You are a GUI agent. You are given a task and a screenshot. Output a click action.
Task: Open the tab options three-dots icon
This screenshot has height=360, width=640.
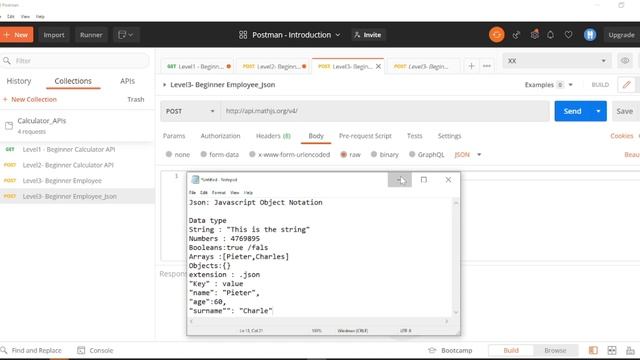click(487, 66)
